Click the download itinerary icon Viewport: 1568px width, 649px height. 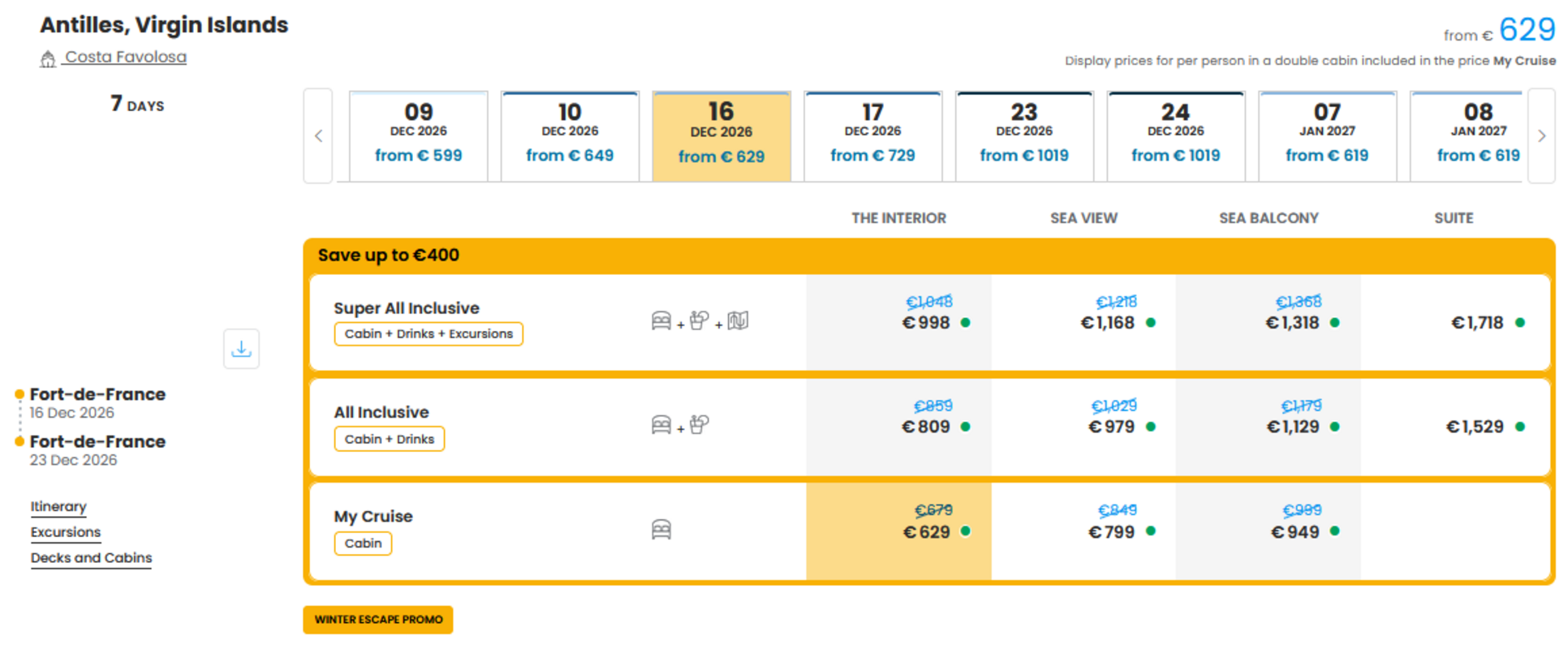click(241, 349)
